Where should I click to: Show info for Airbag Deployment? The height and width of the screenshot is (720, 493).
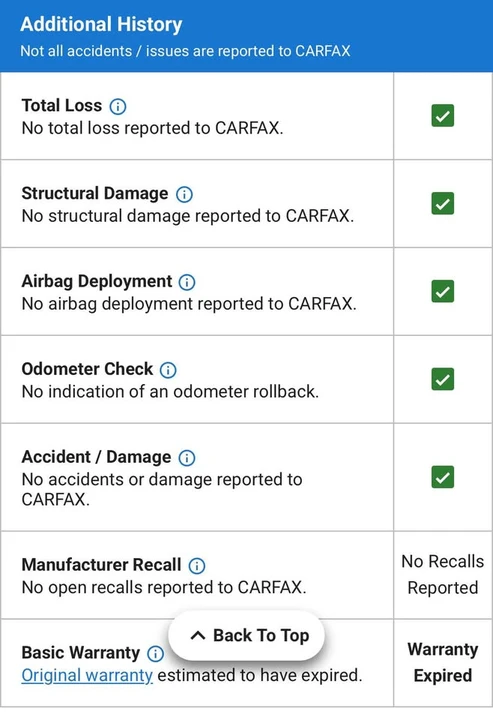[x=187, y=282]
